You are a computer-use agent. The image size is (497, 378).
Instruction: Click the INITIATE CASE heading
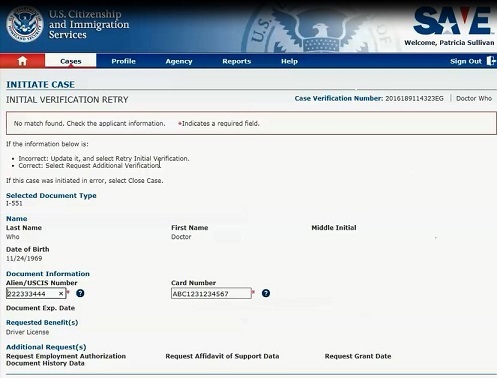point(40,85)
